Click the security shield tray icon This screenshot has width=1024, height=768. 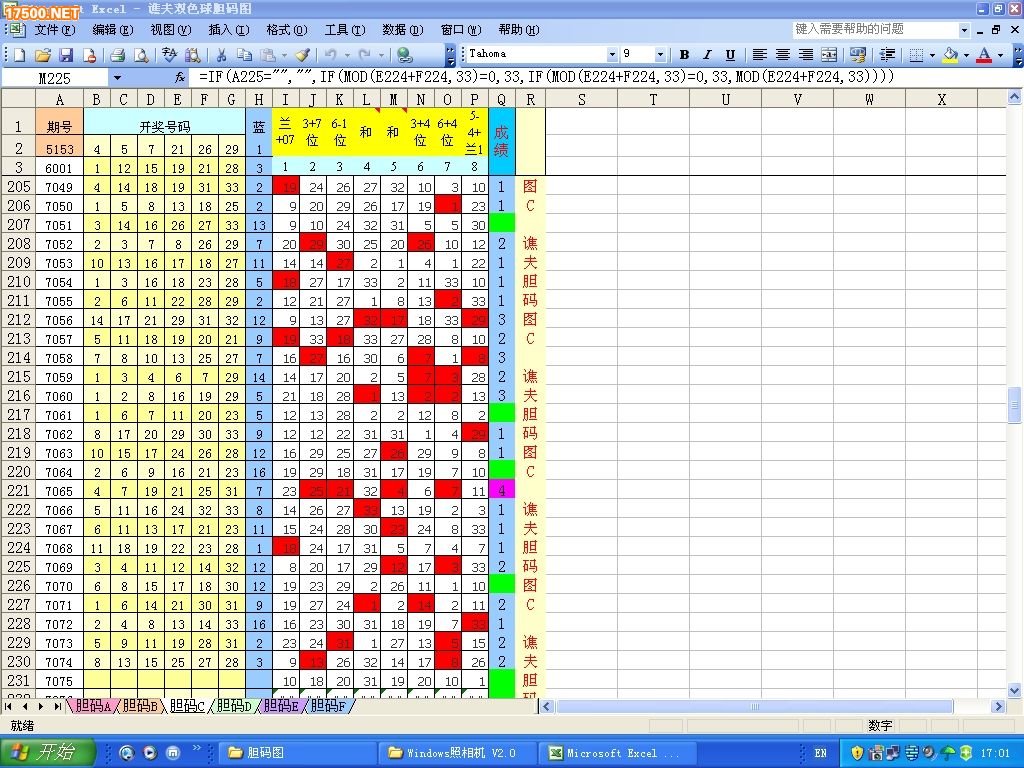coord(857,753)
